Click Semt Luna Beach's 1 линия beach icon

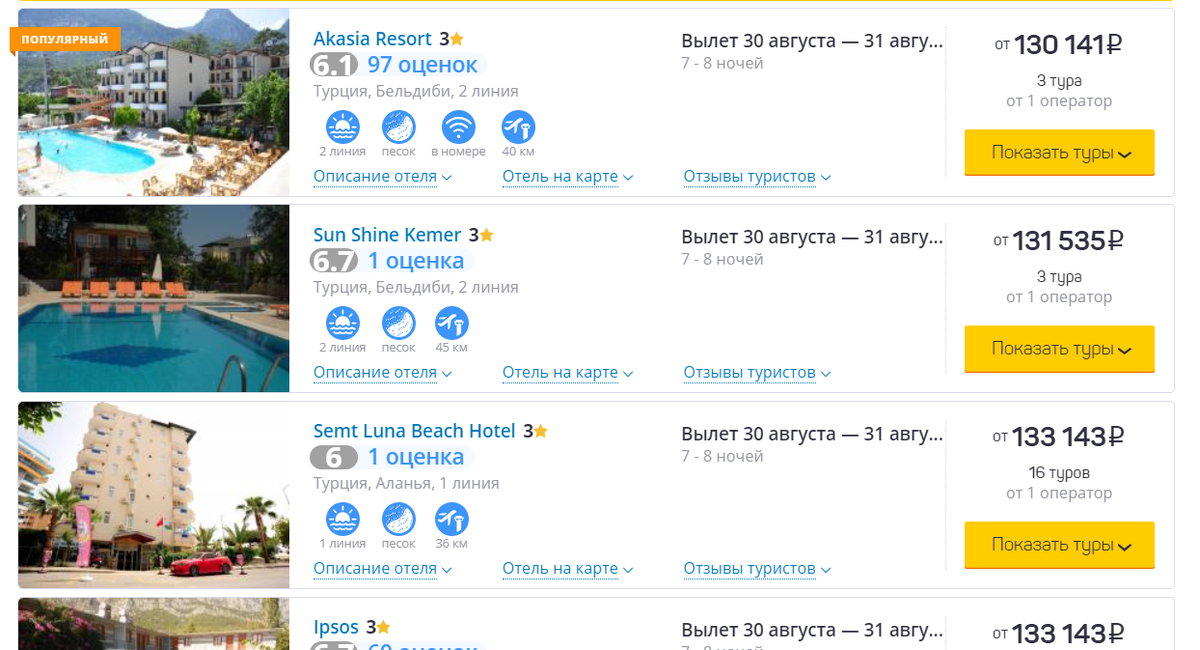[342, 519]
